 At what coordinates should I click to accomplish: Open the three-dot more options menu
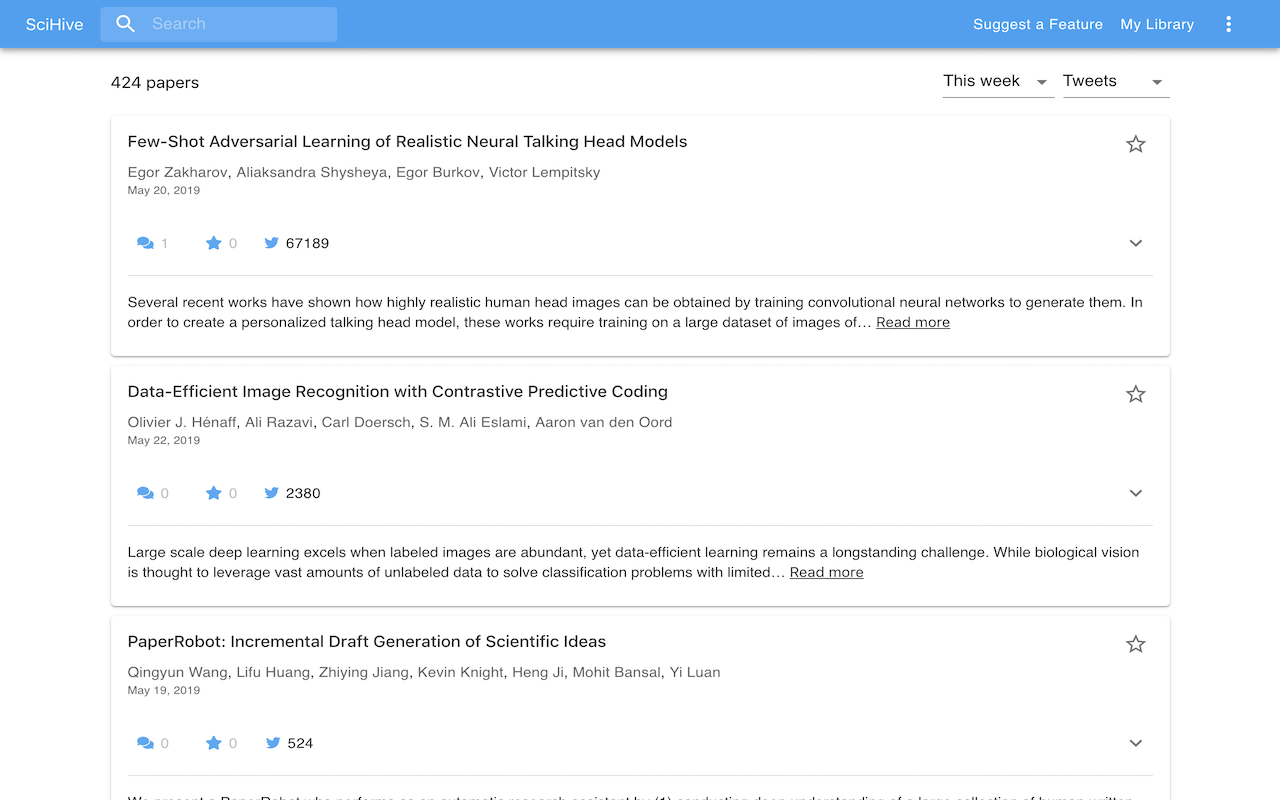click(1229, 24)
